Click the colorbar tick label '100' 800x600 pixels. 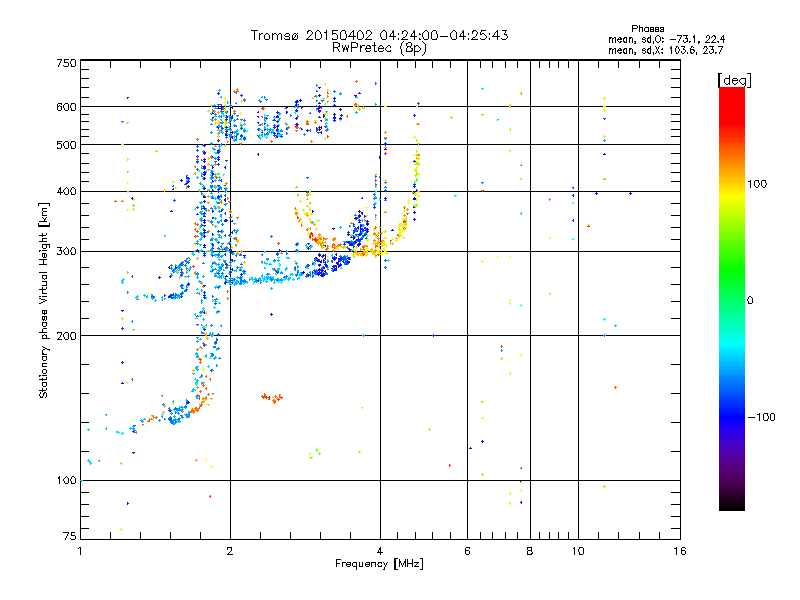[757, 184]
